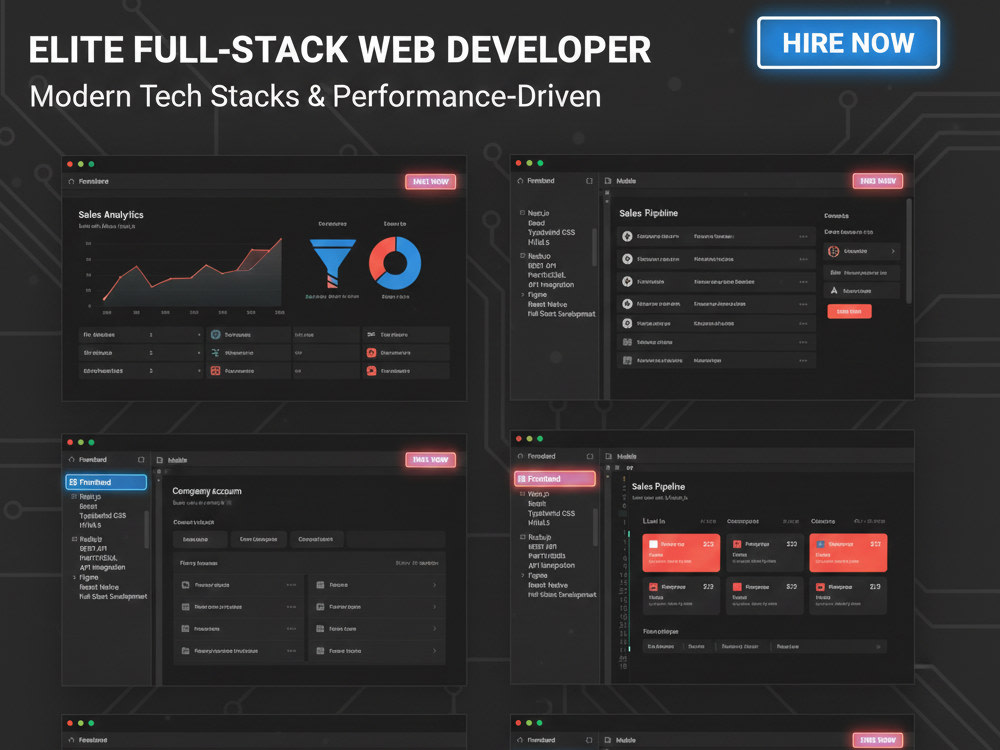Select the second tab under Company Account
Viewport: 1000px width, 750px height.
tap(258, 540)
